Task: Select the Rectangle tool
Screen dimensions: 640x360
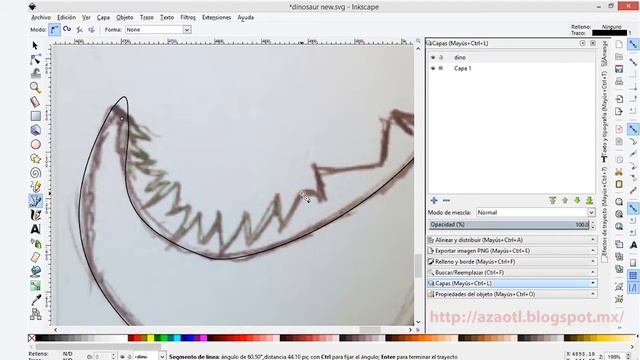Action: [x=35, y=116]
